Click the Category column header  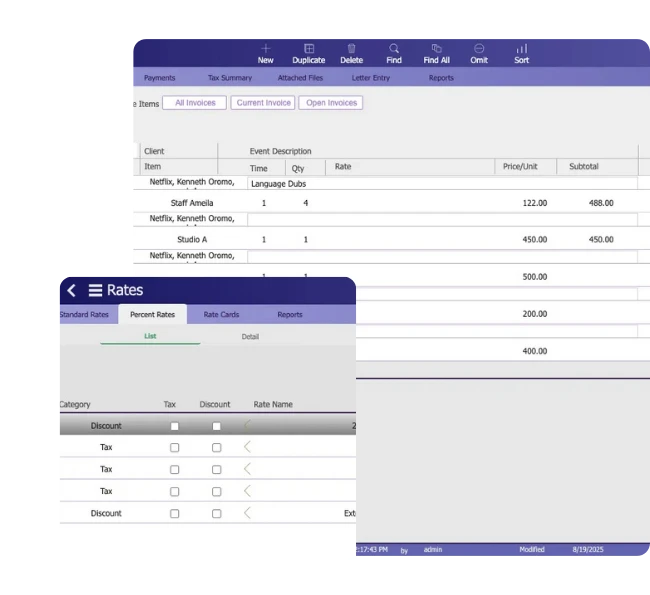click(x=75, y=404)
